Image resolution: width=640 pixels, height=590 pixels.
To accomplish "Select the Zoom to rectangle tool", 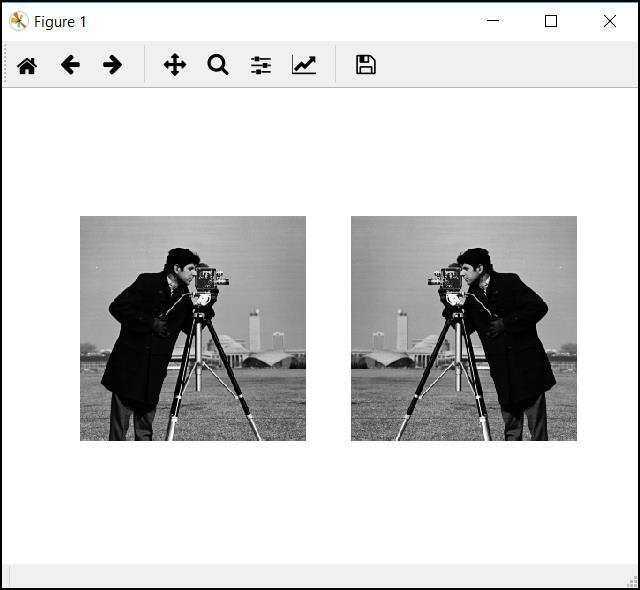I will point(218,65).
